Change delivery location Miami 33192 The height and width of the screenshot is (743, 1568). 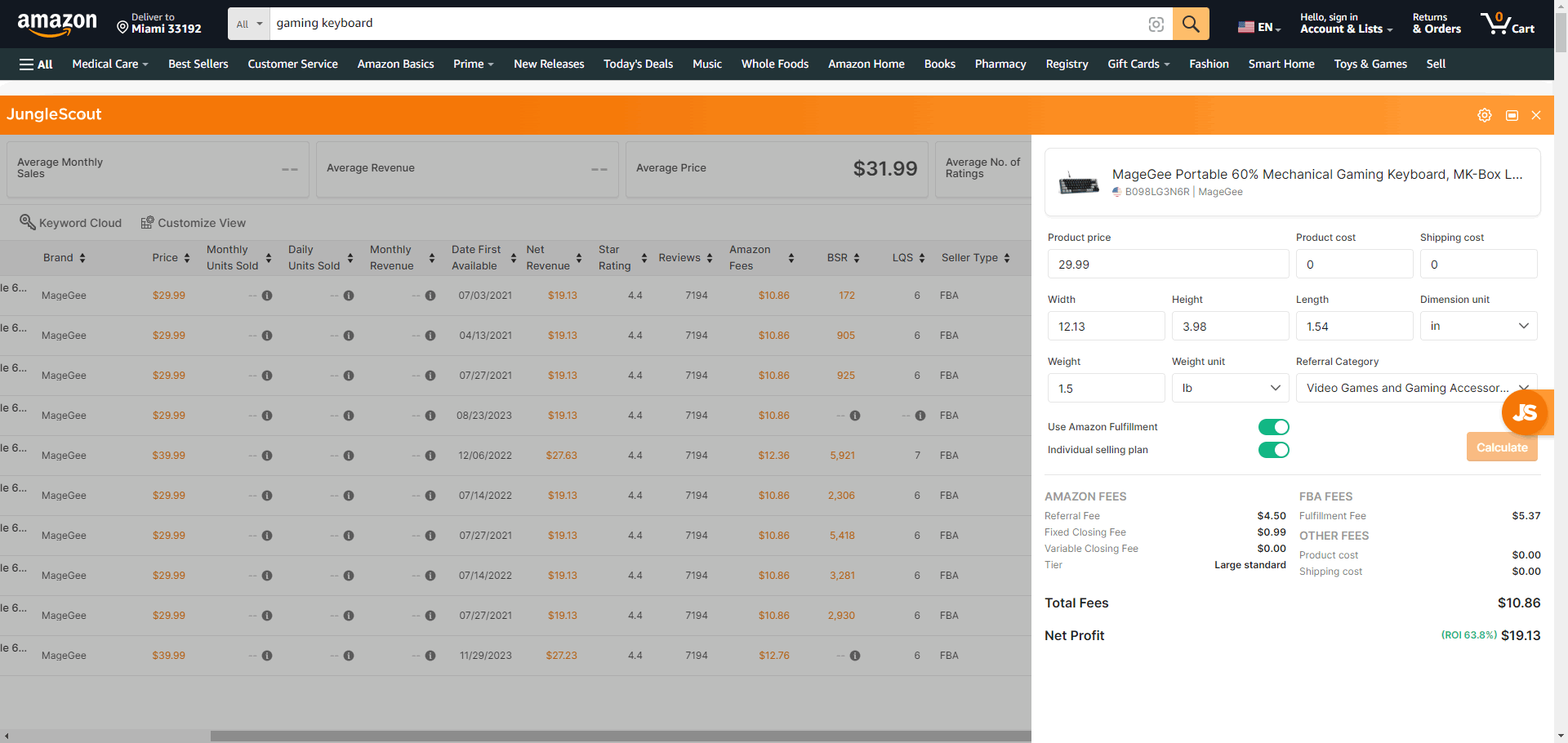[x=159, y=24]
